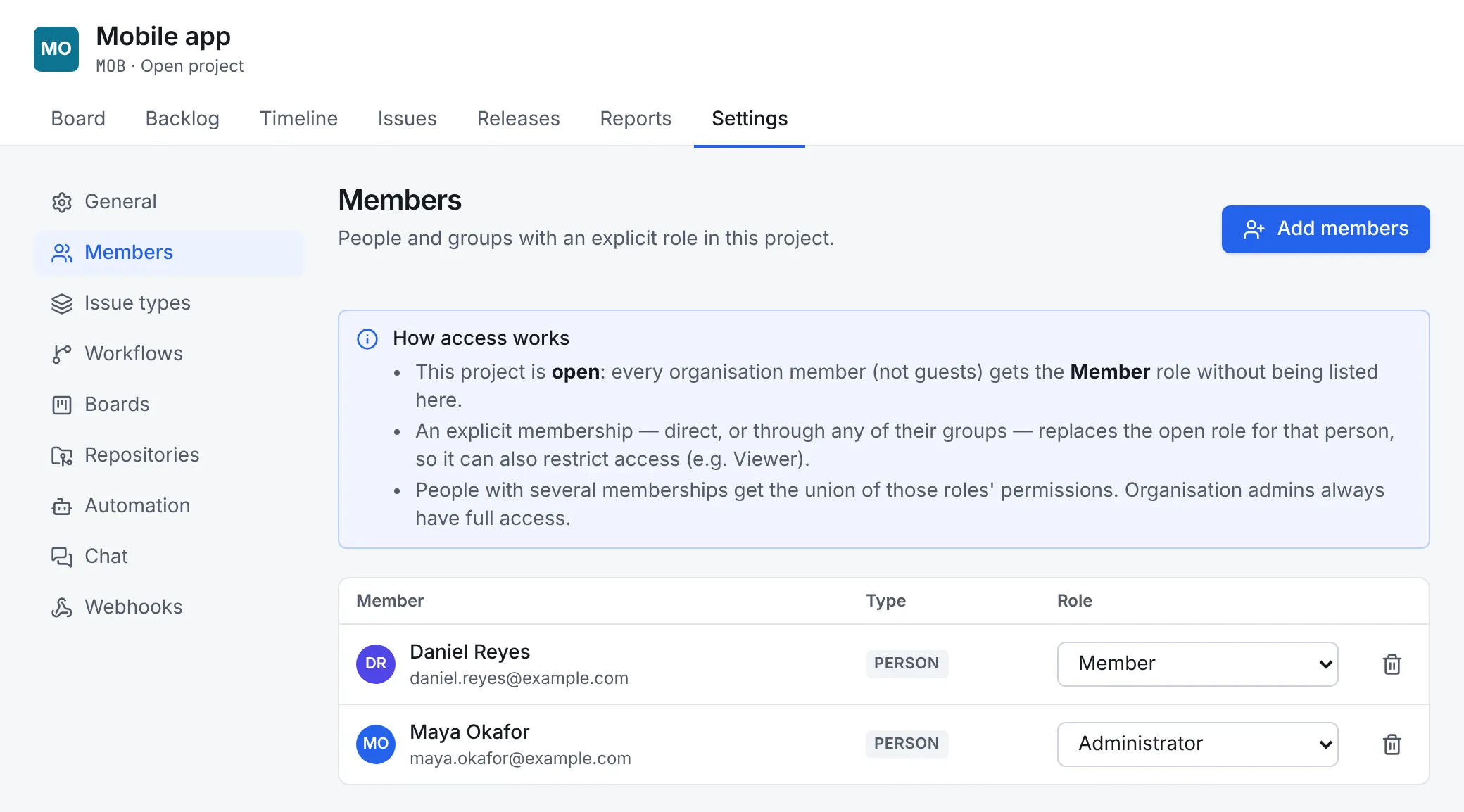
Task: Open General settings gear icon
Action: click(x=62, y=202)
